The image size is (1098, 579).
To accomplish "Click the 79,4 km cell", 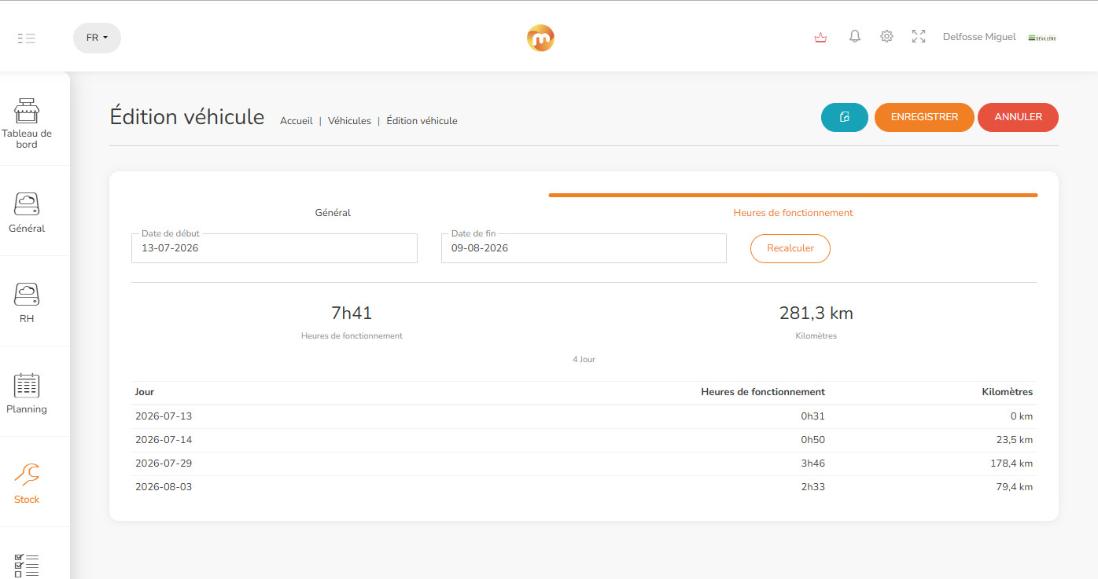I will point(1014,487).
